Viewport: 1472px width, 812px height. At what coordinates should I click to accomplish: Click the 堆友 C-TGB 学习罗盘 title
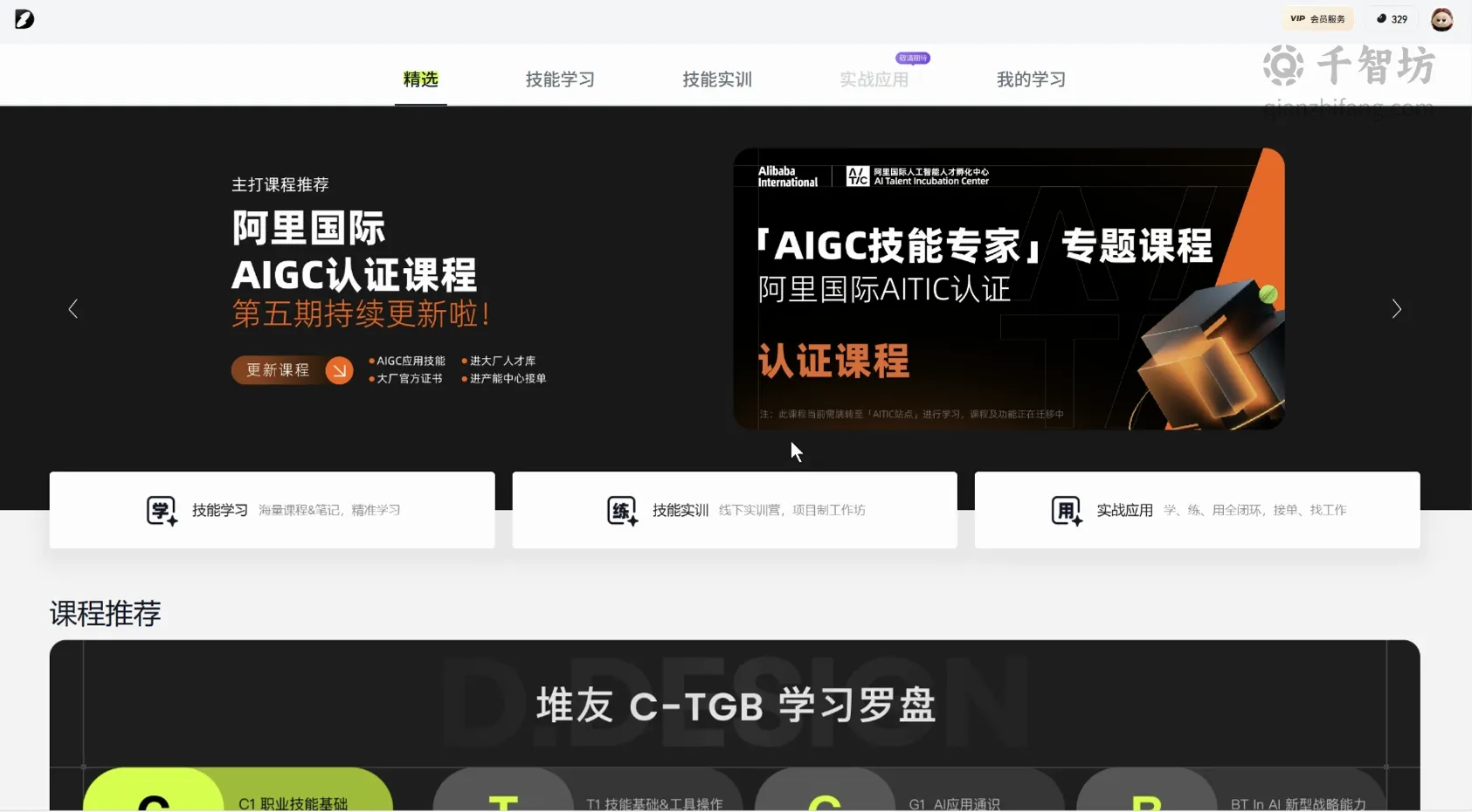(736, 705)
